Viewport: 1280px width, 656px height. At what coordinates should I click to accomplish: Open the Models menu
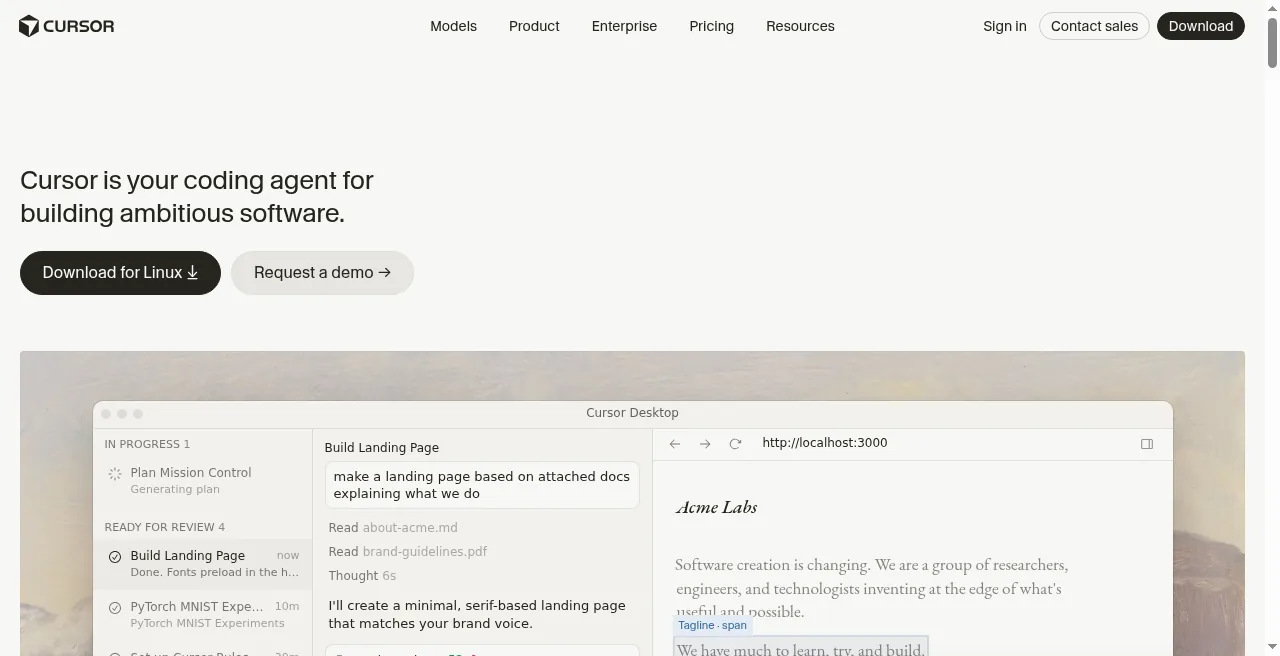click(x=453, y=26)
